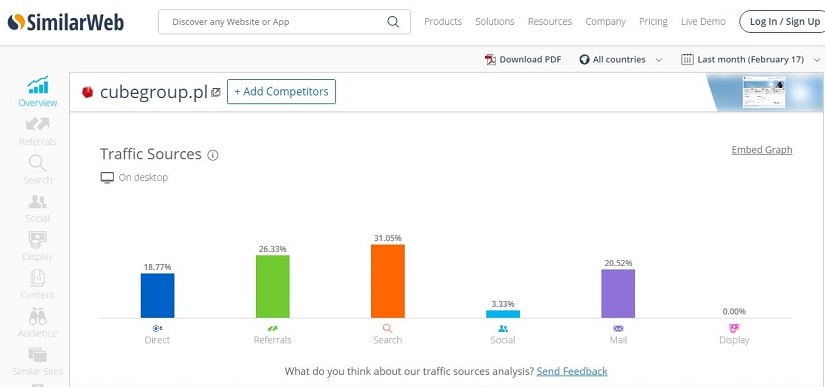Open Referrals section in sidebar

pos(37,132)
